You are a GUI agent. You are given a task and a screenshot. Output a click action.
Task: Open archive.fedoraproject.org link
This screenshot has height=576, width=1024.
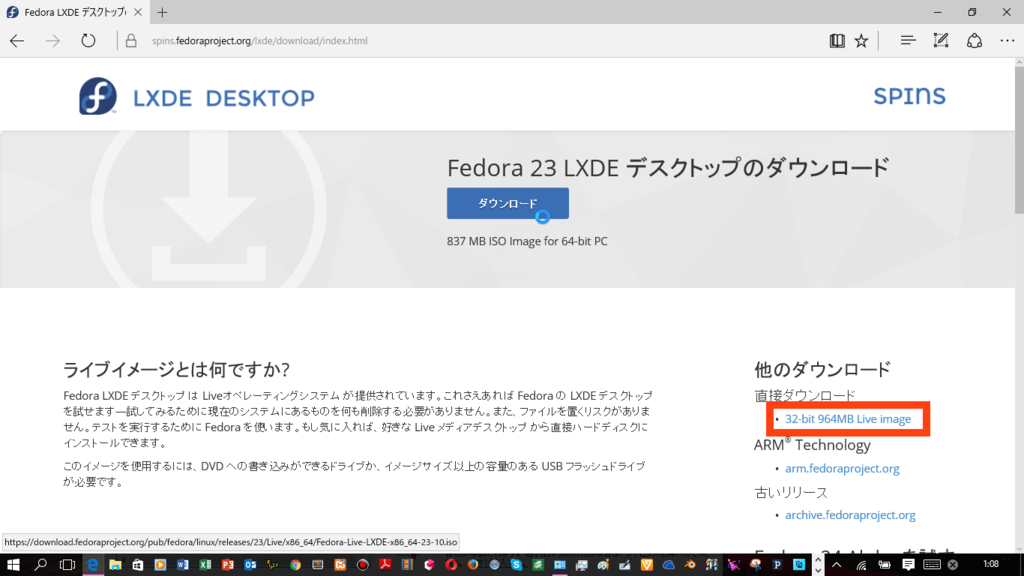click(x=850, y=515)
